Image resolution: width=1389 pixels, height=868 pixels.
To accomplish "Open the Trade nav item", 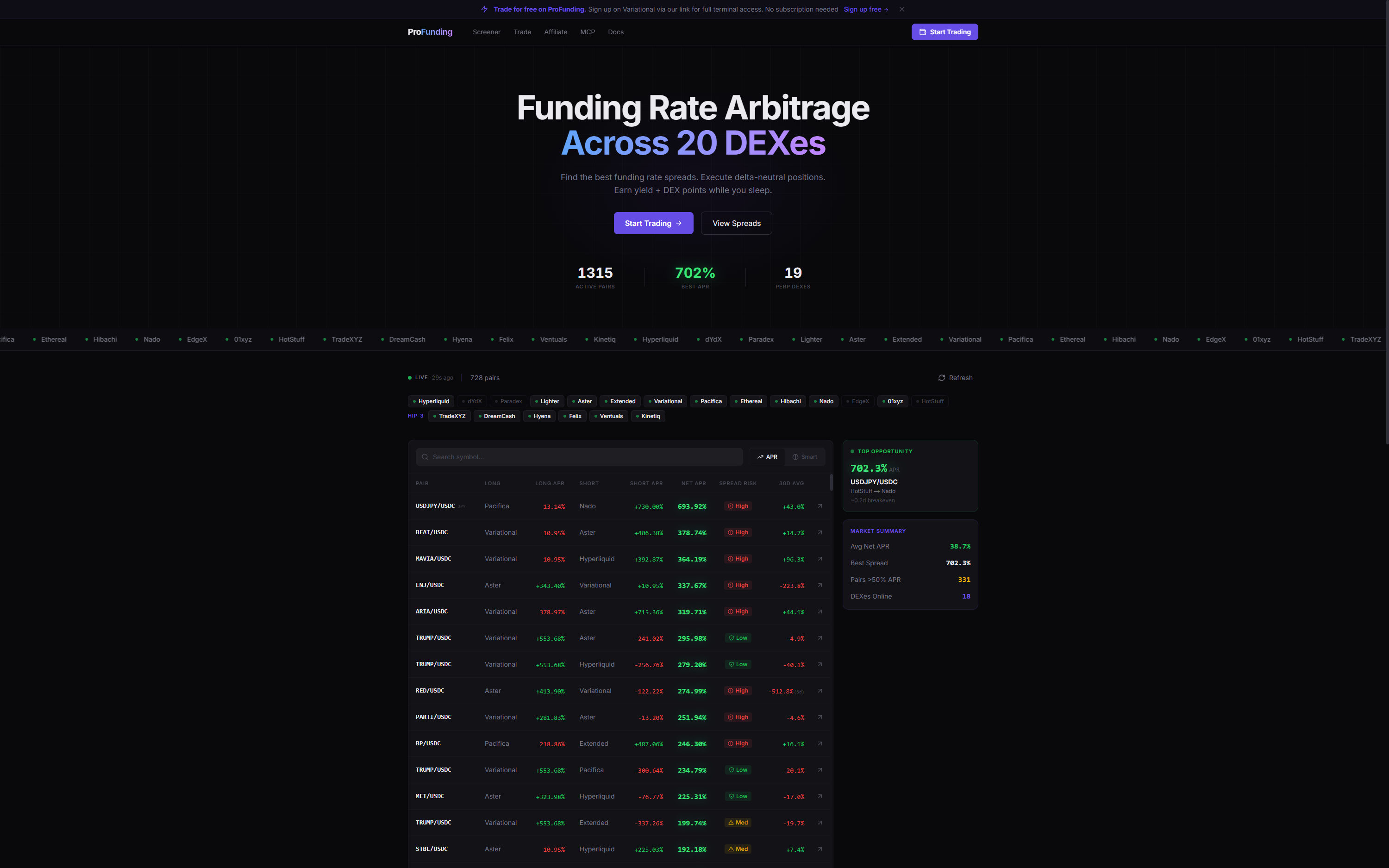I will tap(522, 32).
